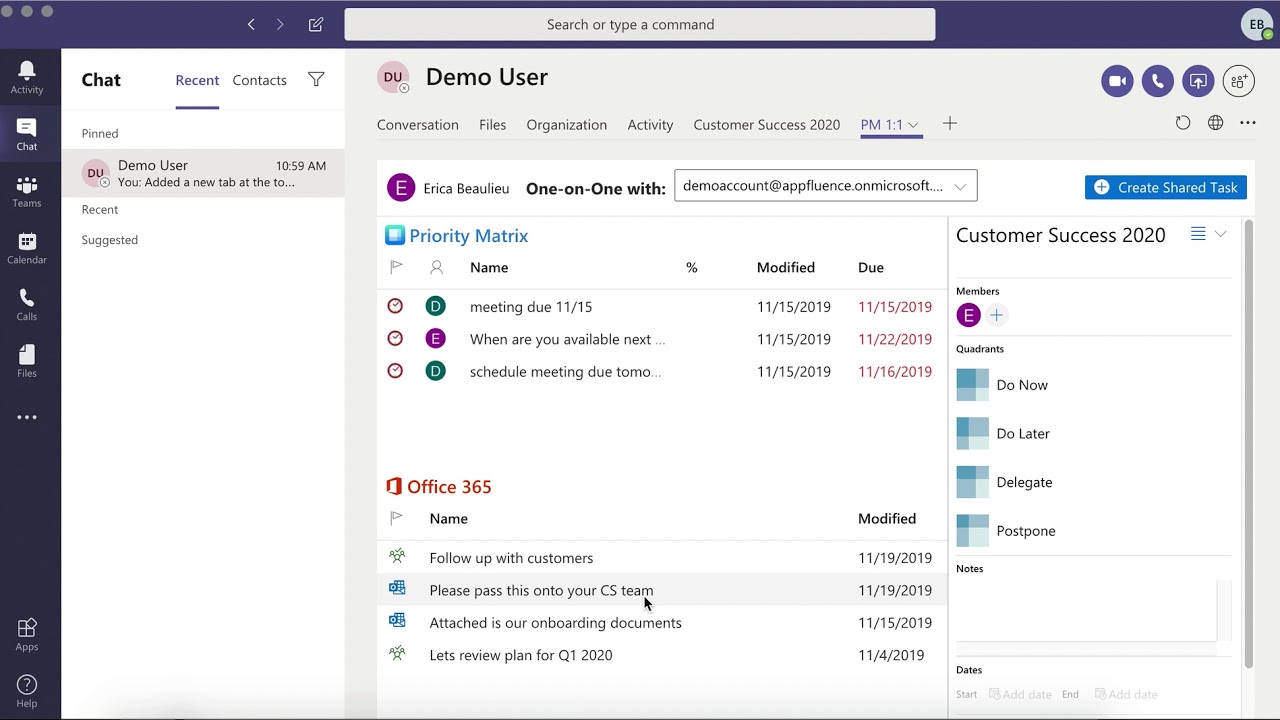Start an audio call with Demo User
This screenshot has width=1280, height=720.
(1158, 81)
